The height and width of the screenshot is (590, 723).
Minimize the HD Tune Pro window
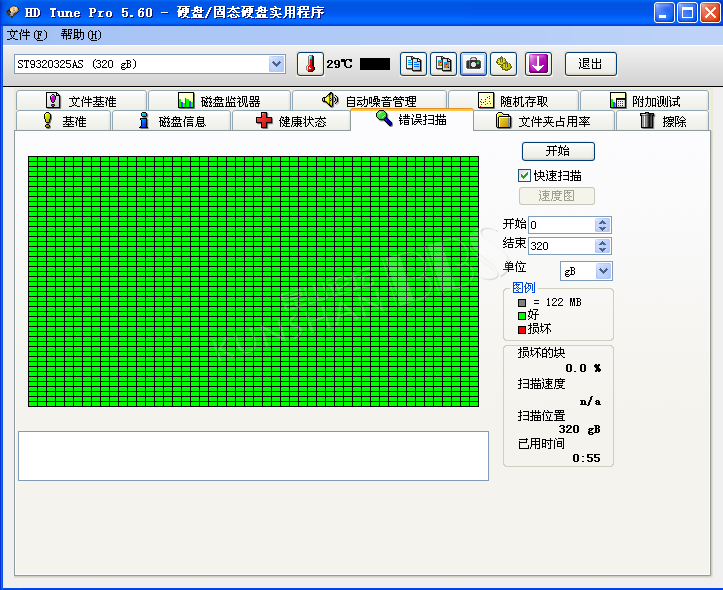coord(664,12)
